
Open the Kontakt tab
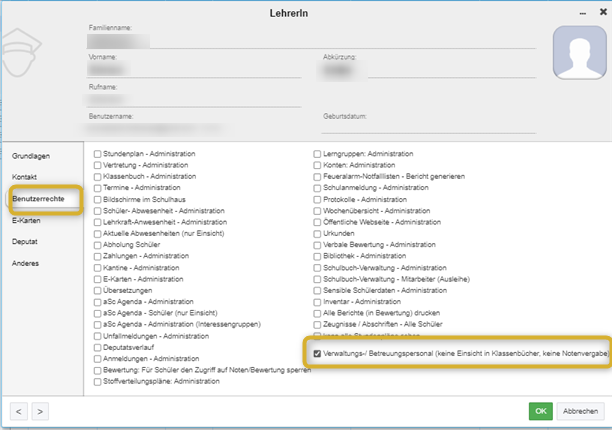point(26,176)
